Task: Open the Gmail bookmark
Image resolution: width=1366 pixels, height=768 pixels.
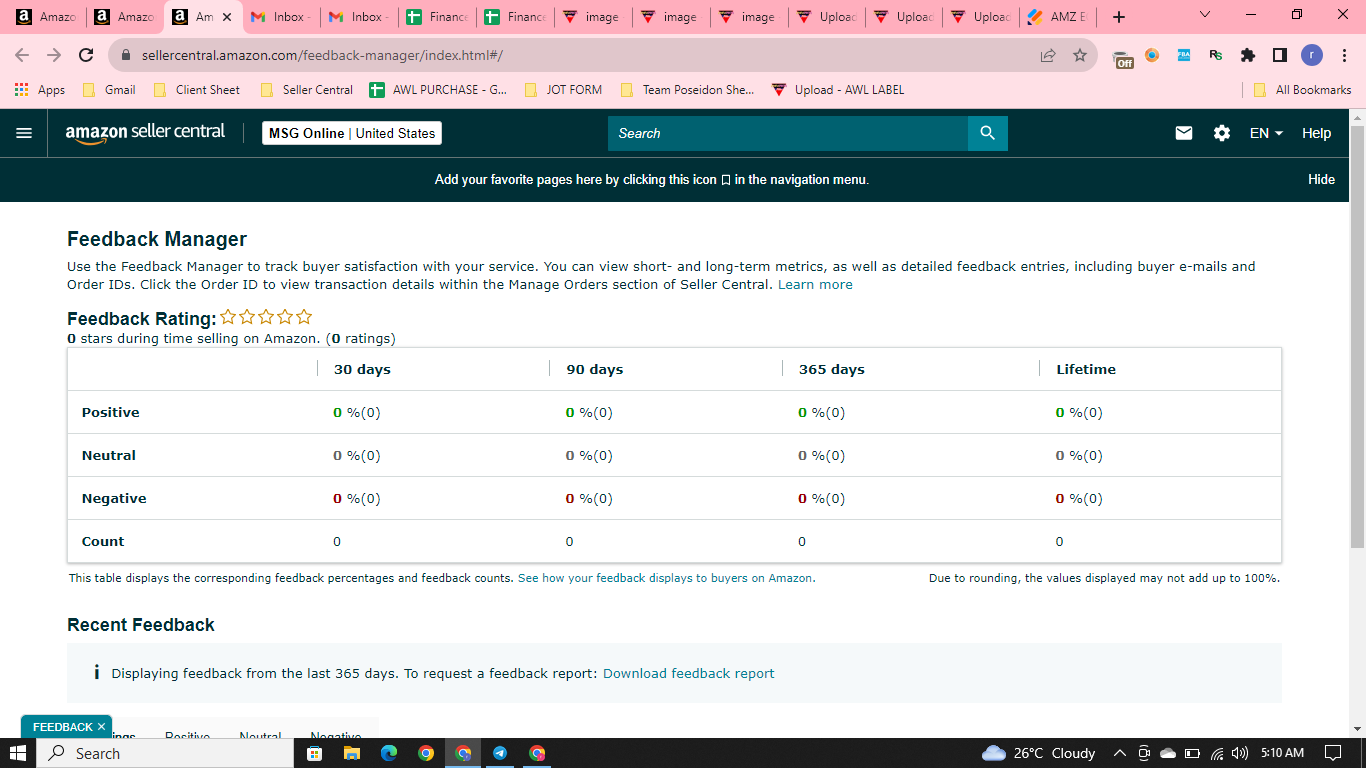Action: [109, 90]
